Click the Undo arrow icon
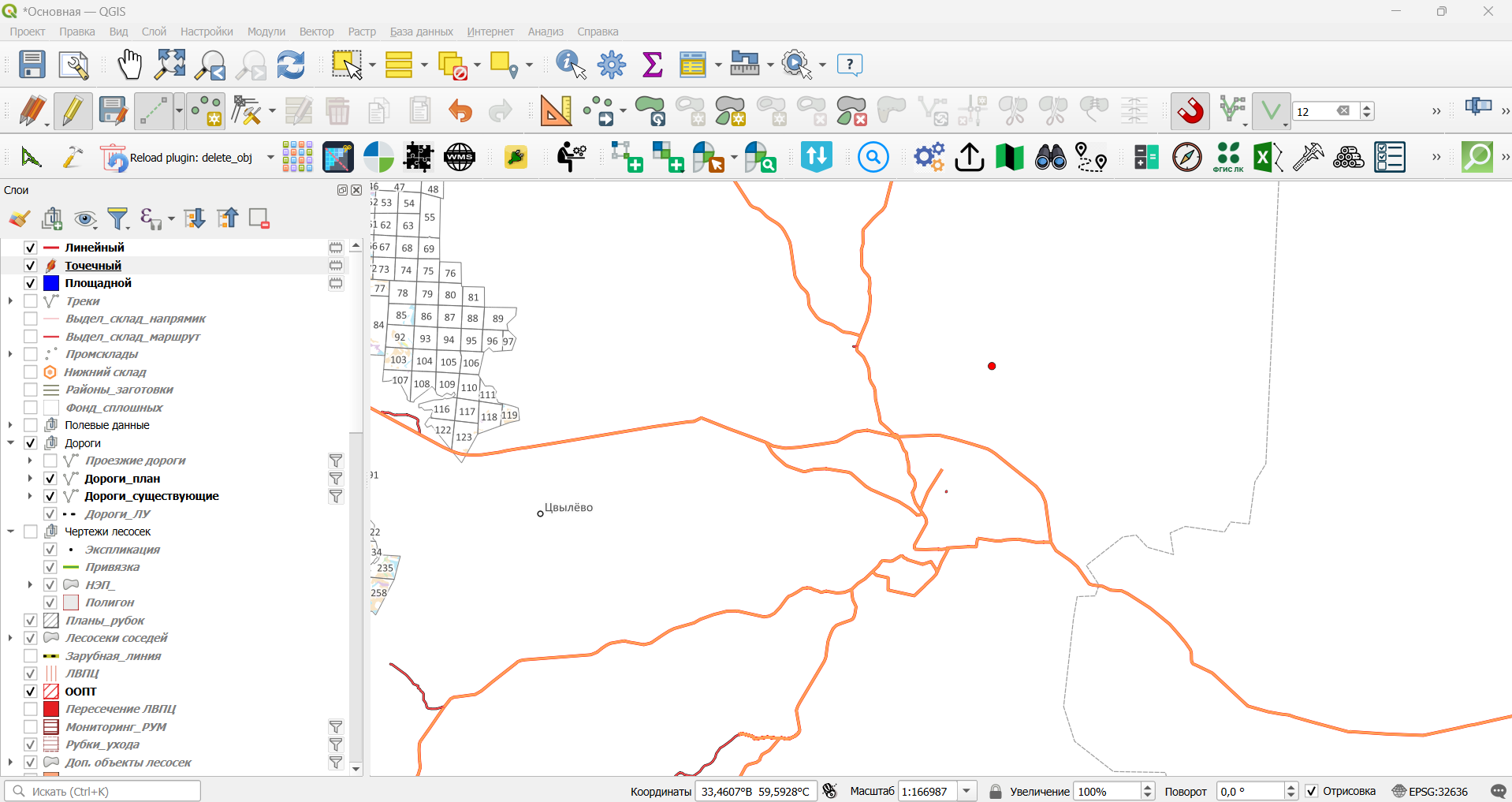 (x=460, y=111)
